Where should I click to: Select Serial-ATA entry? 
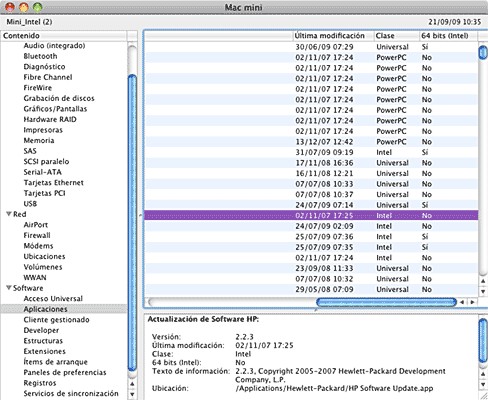(43, 172)
